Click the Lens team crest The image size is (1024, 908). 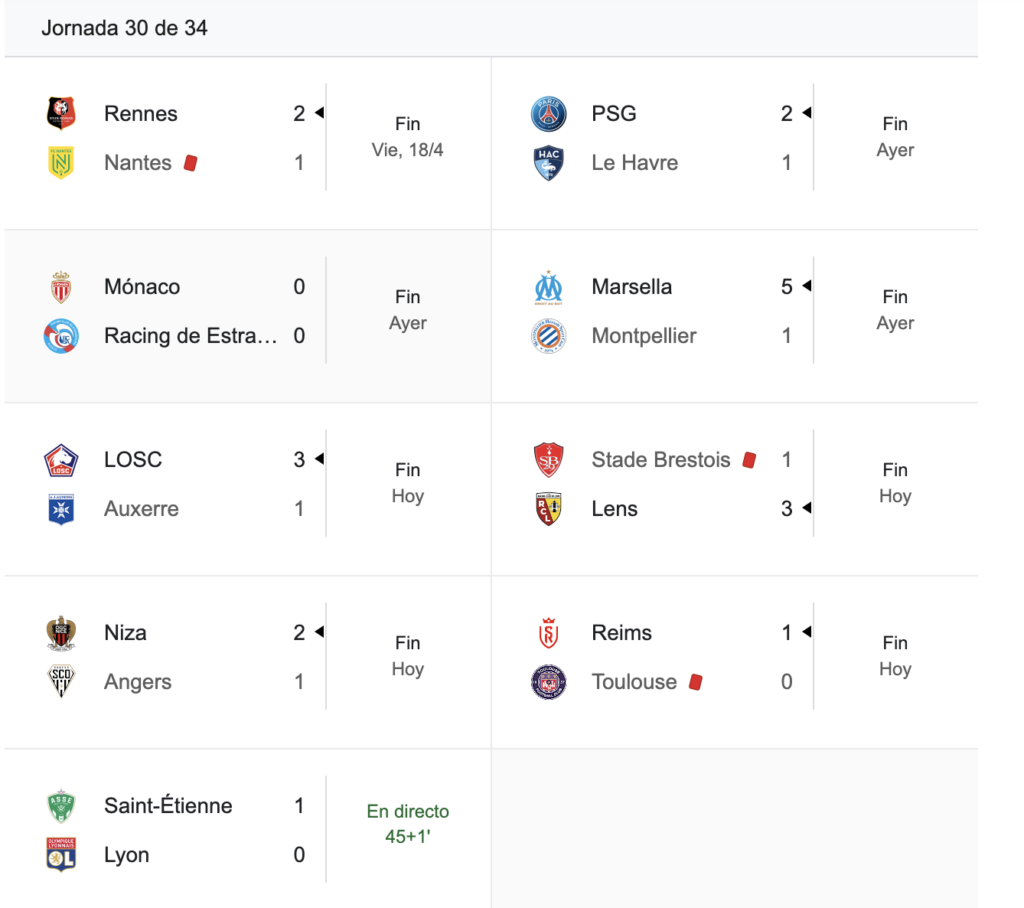(x=549, y=509)
